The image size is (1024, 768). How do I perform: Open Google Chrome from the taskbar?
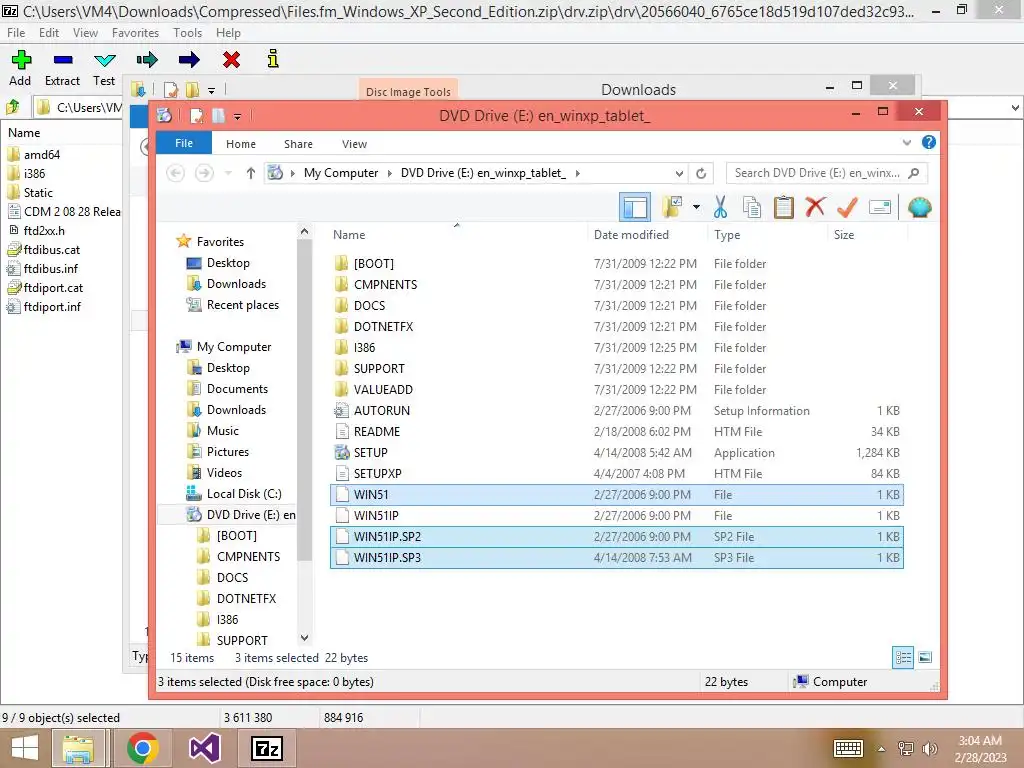click(x=142, y=748)
